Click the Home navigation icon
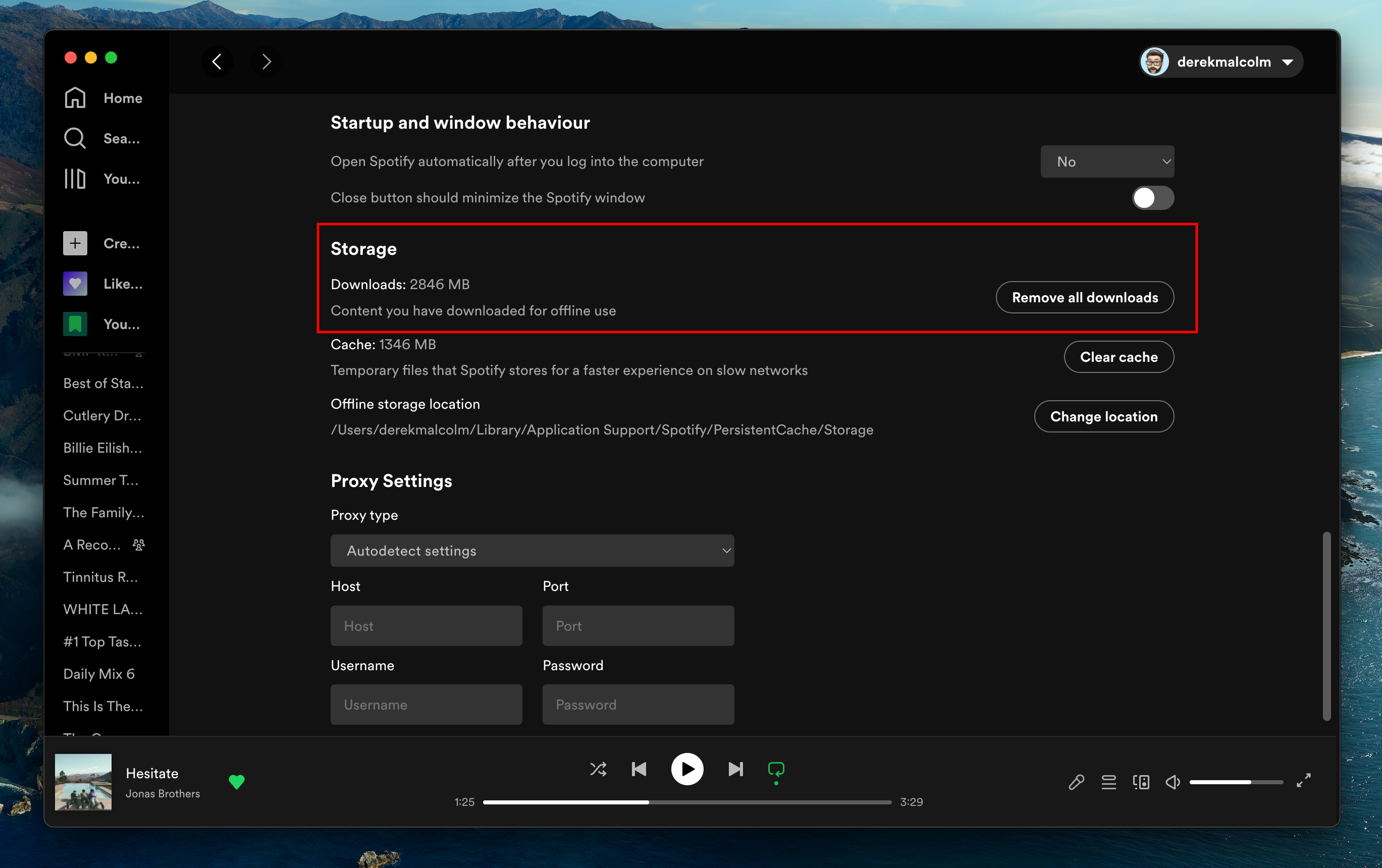 point(76,97)
